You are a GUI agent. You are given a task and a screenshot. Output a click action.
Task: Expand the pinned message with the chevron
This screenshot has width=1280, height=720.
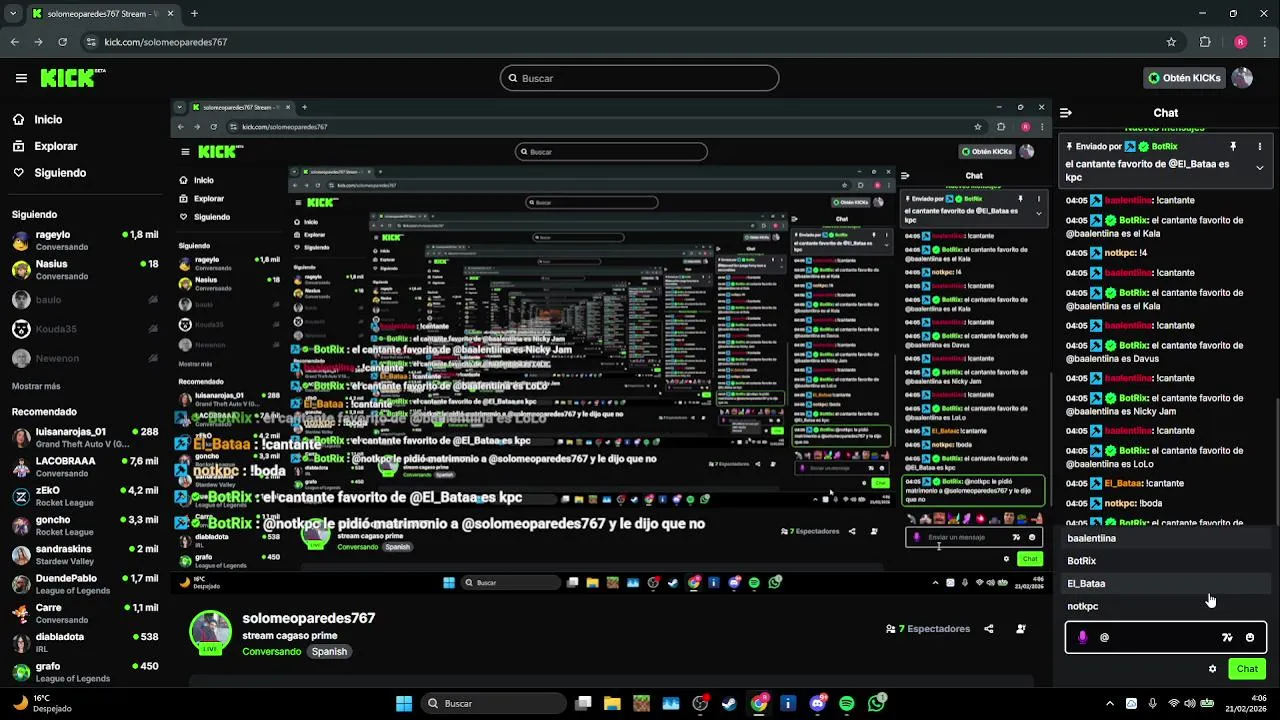tap(1259, 168)
